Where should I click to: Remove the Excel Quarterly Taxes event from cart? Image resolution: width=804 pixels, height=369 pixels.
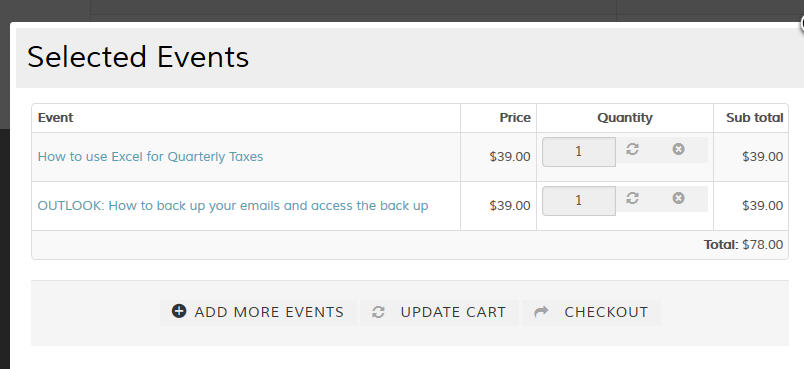tap(678, 149)
